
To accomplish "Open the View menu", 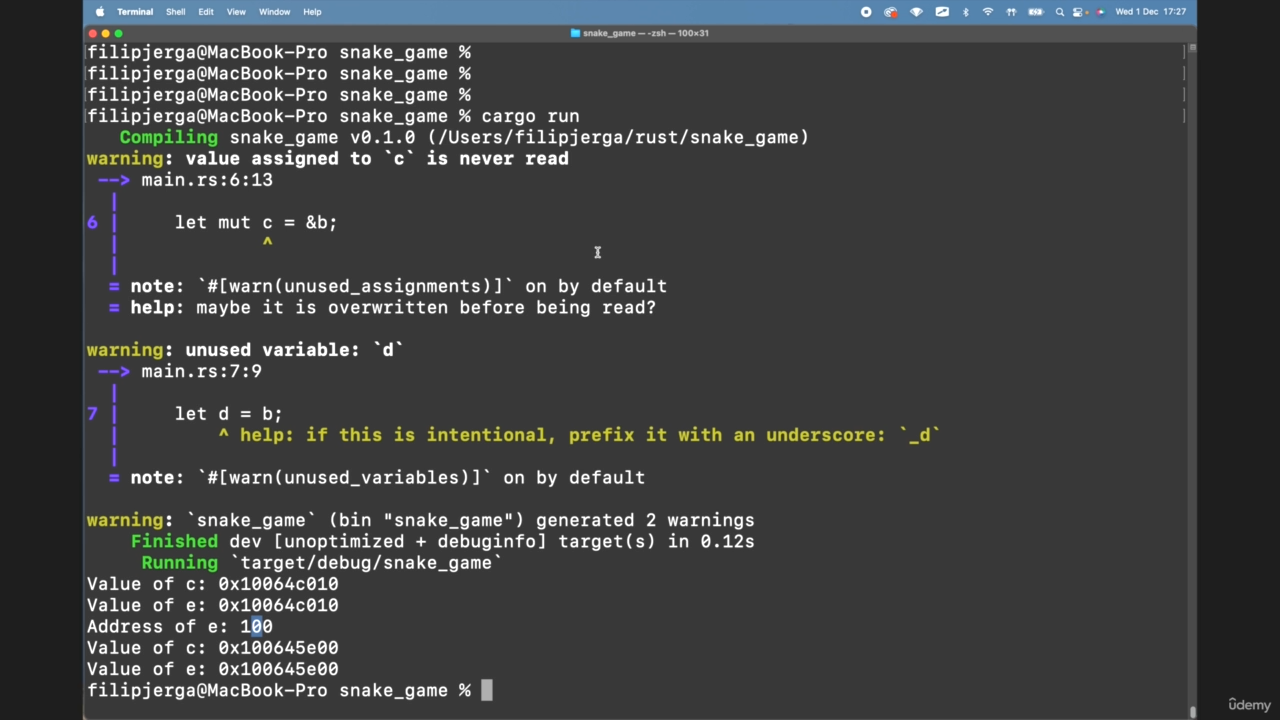I will pyautogui.click(x=236, y=12).
